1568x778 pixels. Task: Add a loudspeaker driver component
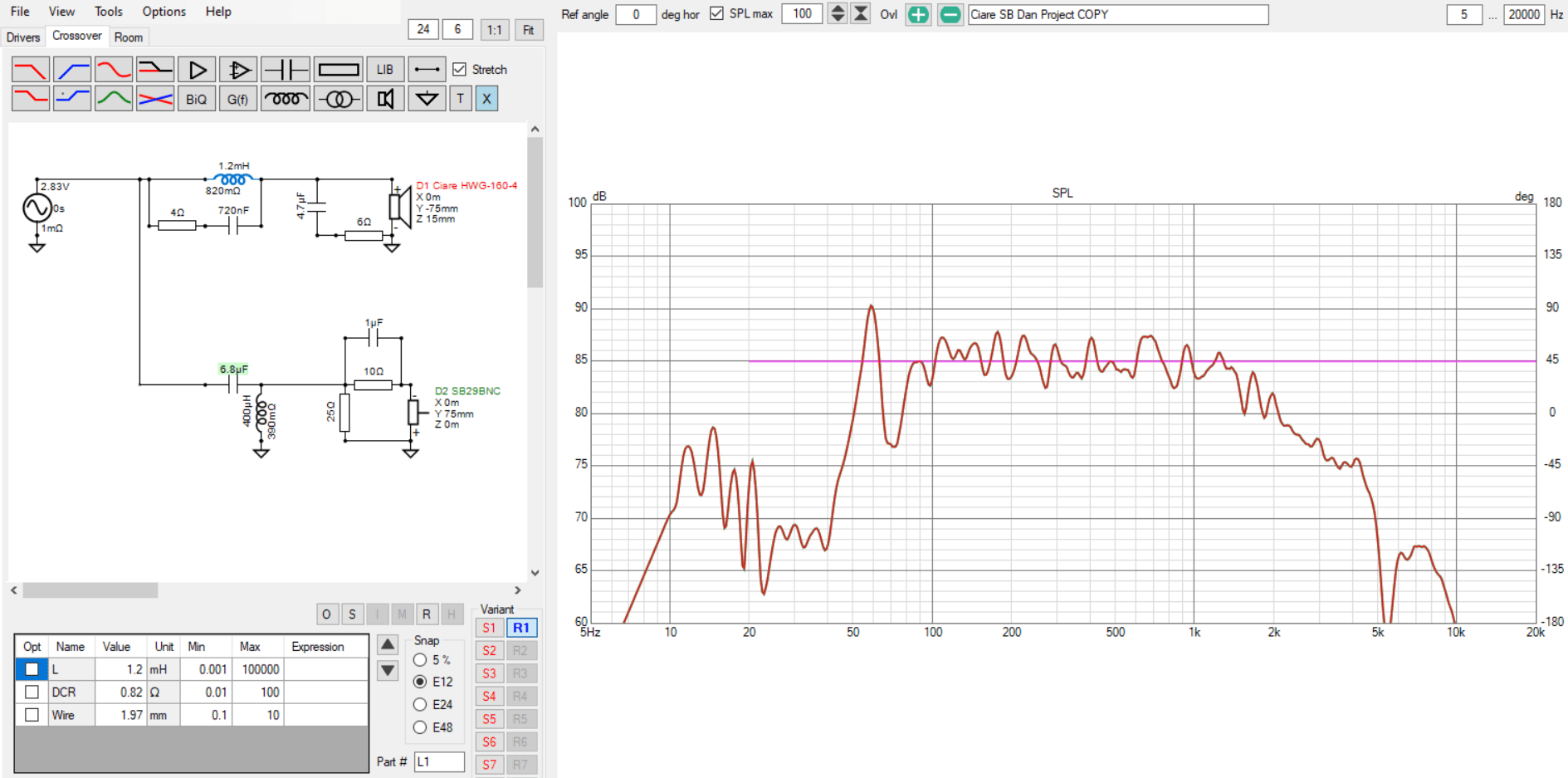point(385,99)
